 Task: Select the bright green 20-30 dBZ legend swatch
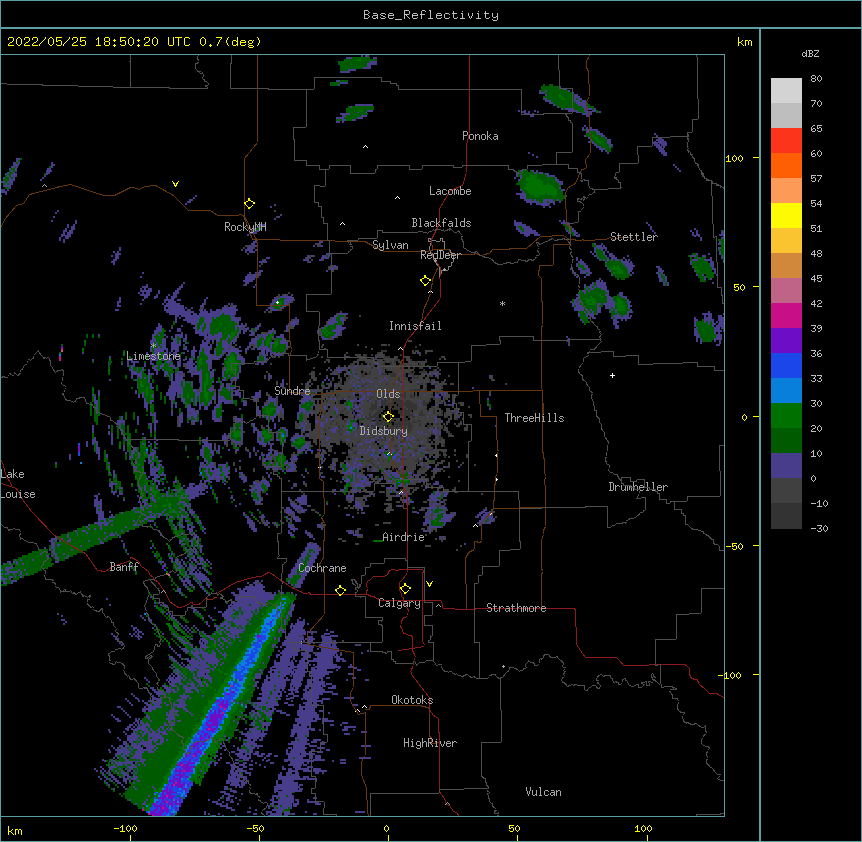coord(786,416)
